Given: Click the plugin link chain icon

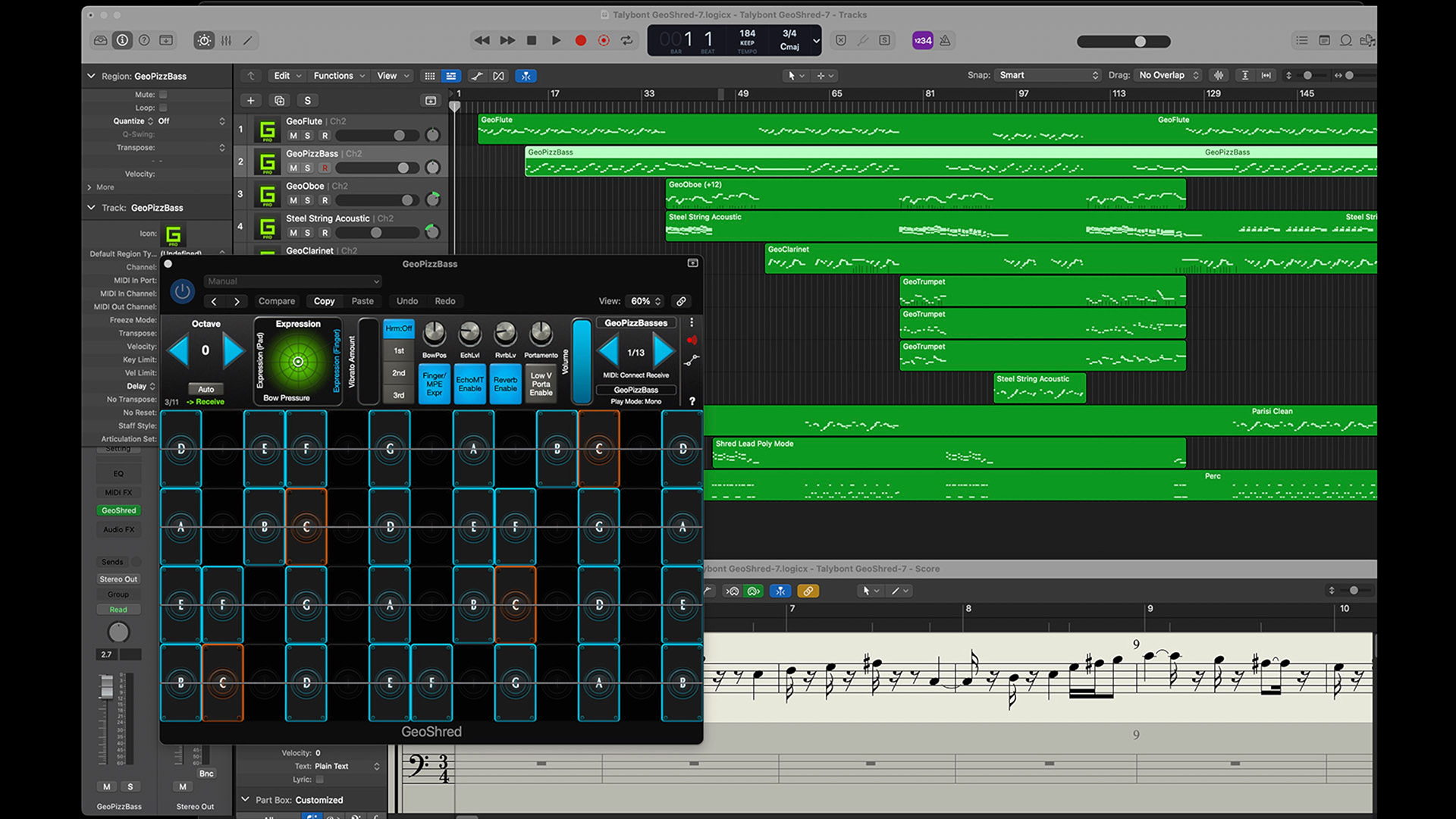Looking at the screenshot, I should coord(681,301).
